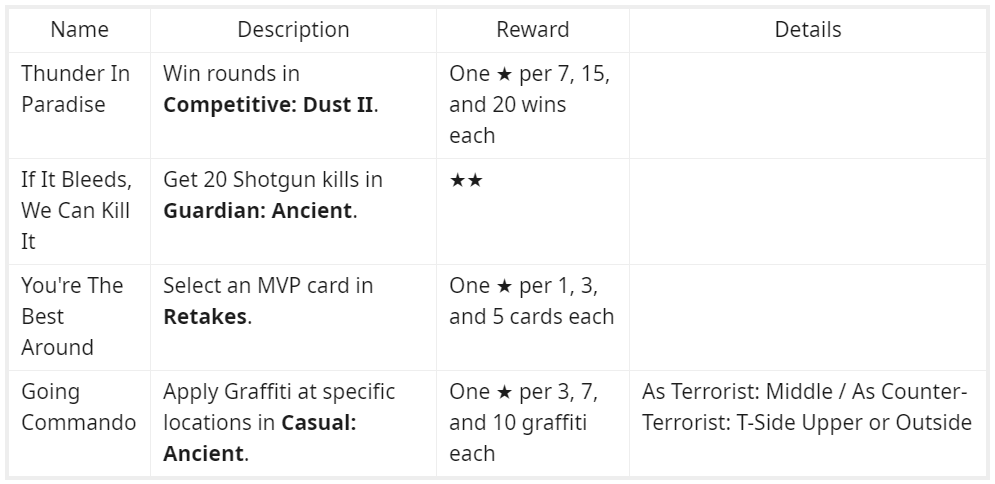The height and width of the screenshot is (484, 995).
Task: Select the "Description" column header
Action: pos(293,30)
